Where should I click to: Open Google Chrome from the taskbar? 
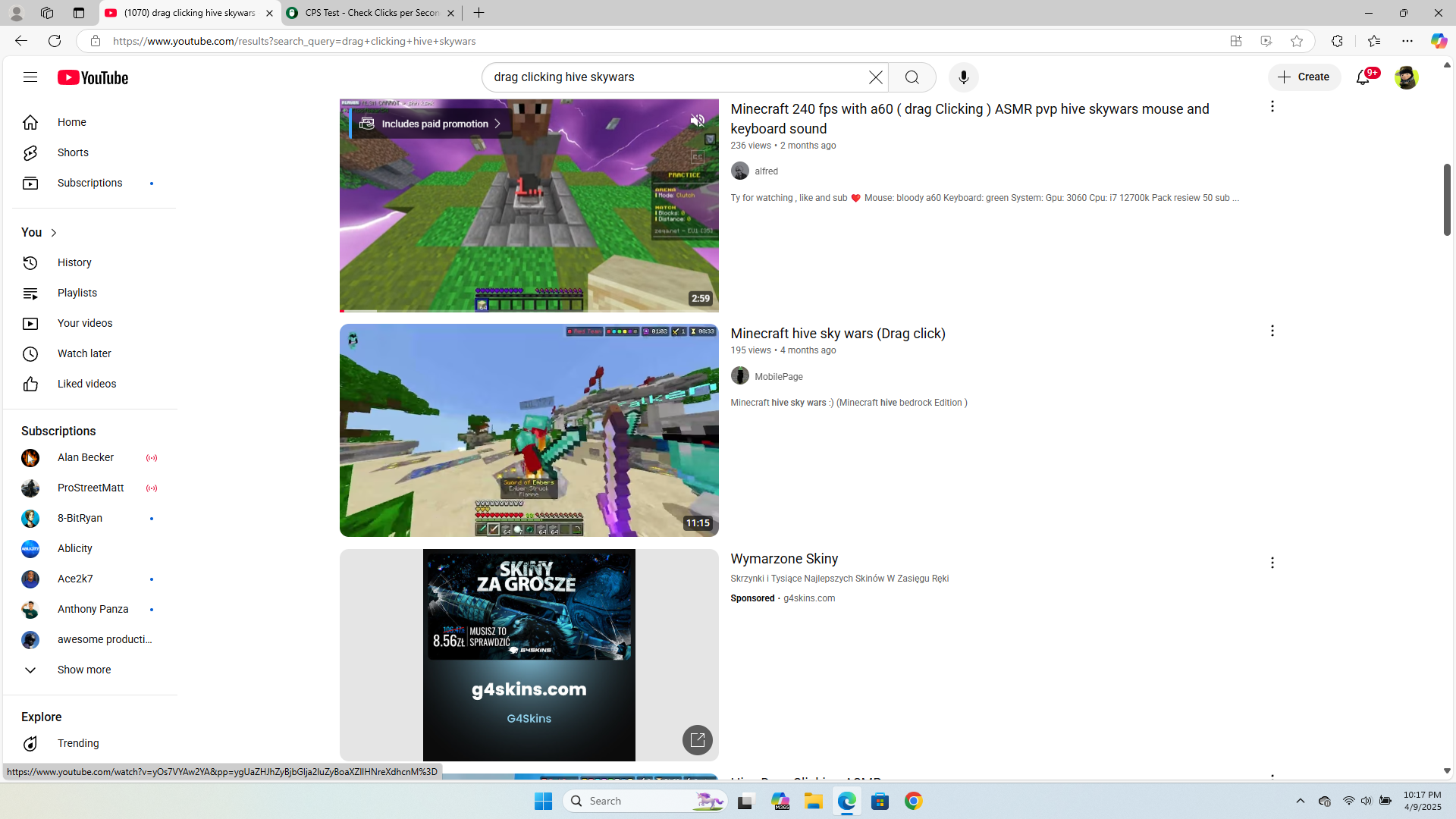[x=914, y=801]
